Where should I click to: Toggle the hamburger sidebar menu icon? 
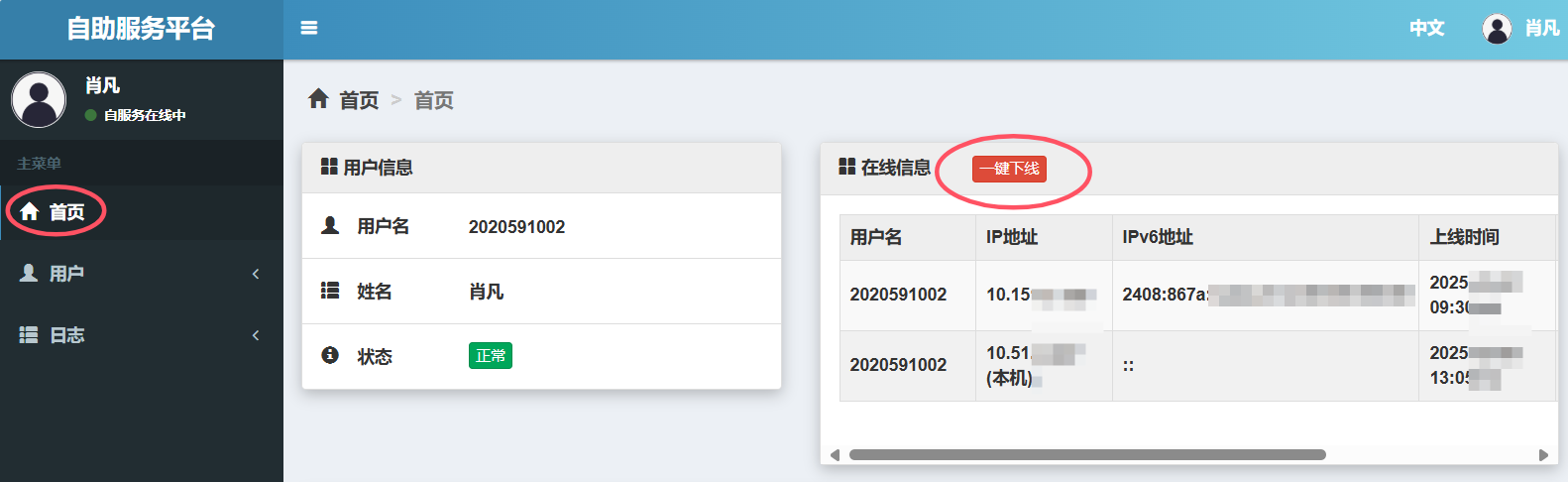(309, 28)
